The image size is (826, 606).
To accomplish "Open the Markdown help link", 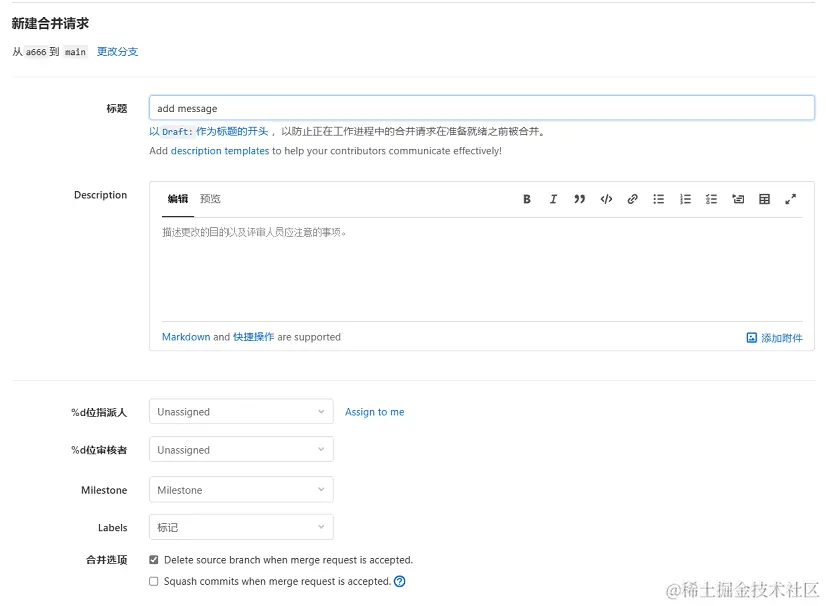I will click(x=186, y=337).
